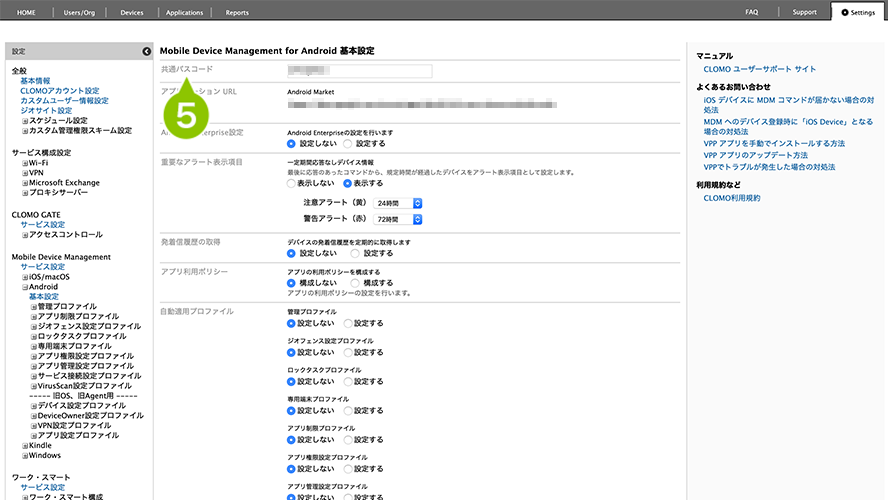
Task: Open CLOMOアカウント設定 link
Action: pyautogui.click(x=60, y=91)
